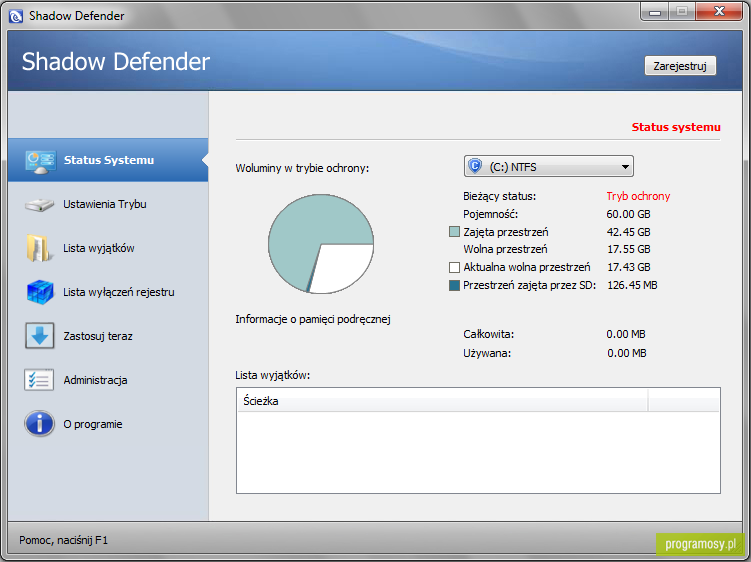Select Lista wyłączeń rejestru
The image size is (751, 562).
click(108, 292)
